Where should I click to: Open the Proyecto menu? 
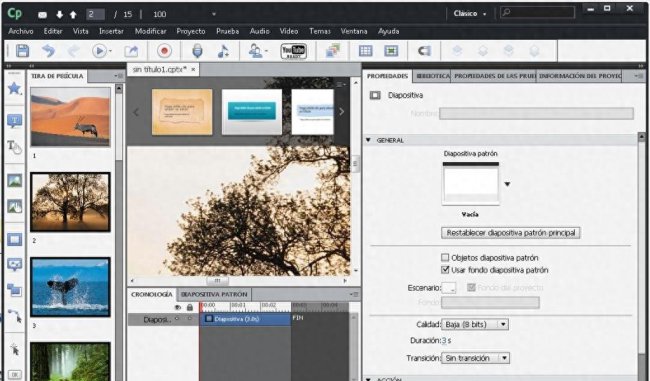(191, 31)
